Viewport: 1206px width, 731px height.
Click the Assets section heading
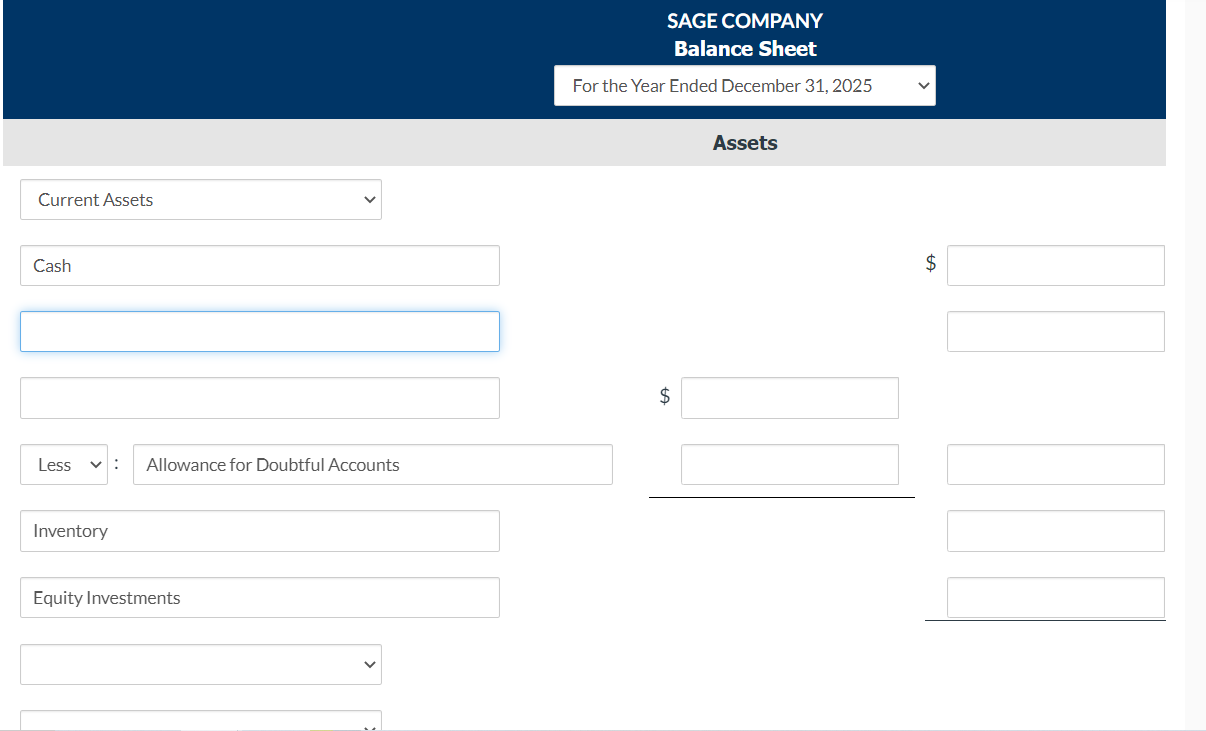click(x=745, y=143)
